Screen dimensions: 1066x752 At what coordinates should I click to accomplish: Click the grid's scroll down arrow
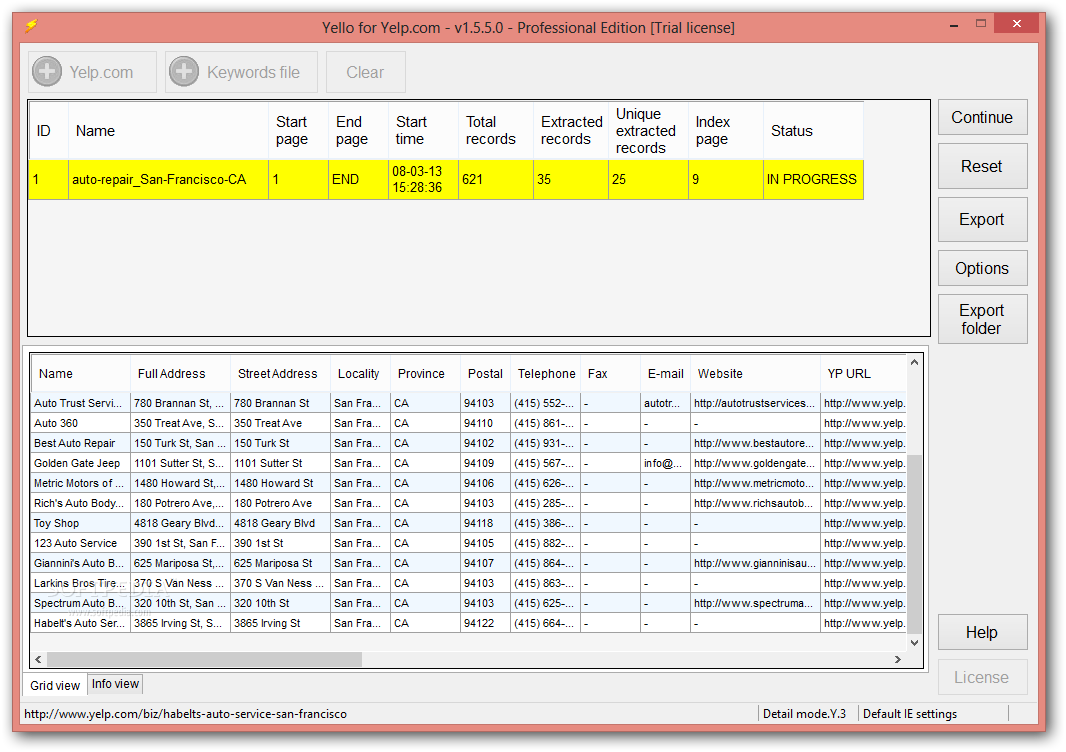[914, 643]
